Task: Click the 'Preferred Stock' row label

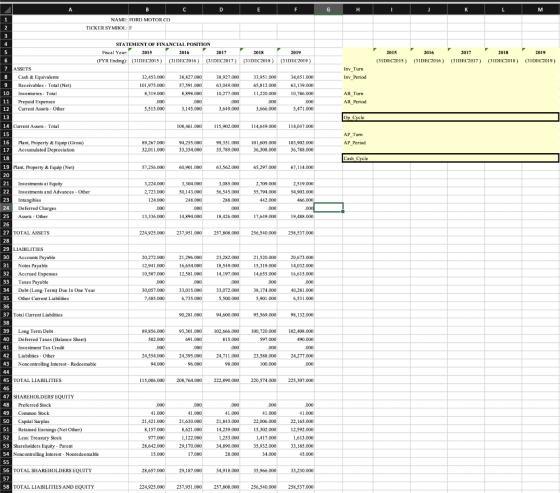Action: pos(34,405)
